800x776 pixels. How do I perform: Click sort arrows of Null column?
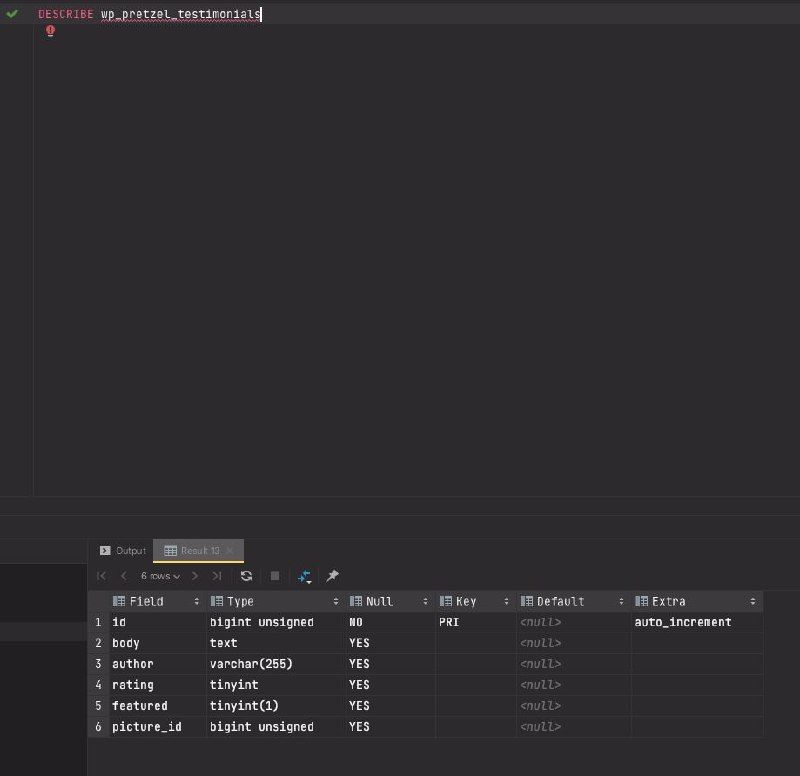click(425, 602)
